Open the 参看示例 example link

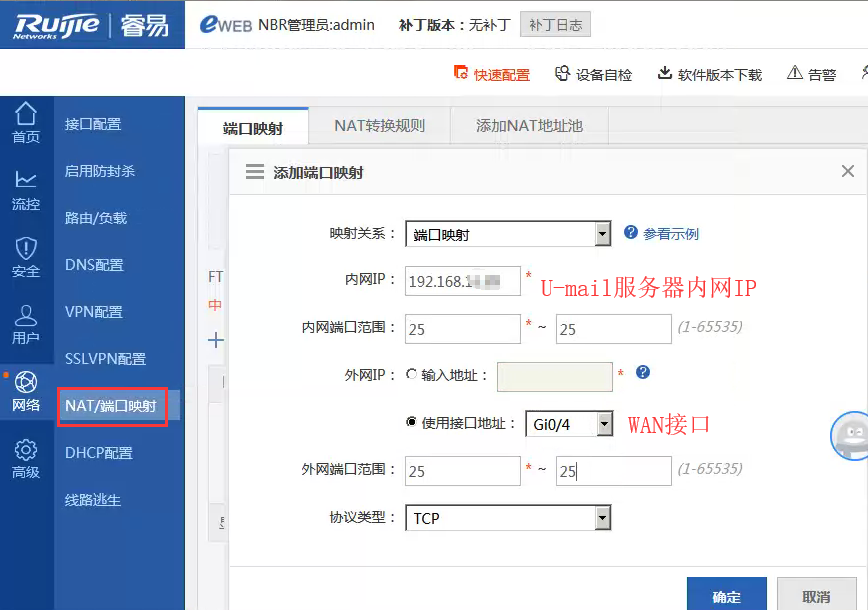pos(670,234)
